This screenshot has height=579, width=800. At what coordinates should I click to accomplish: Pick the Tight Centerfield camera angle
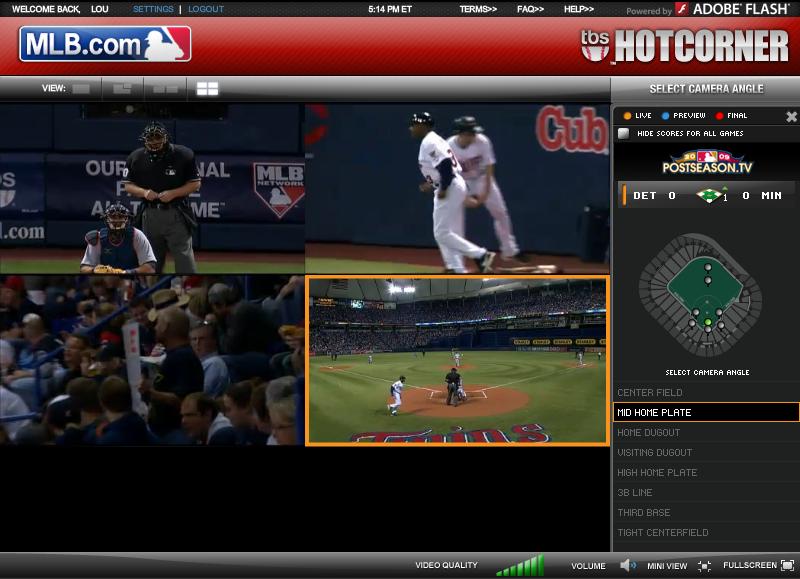[706, 533]
